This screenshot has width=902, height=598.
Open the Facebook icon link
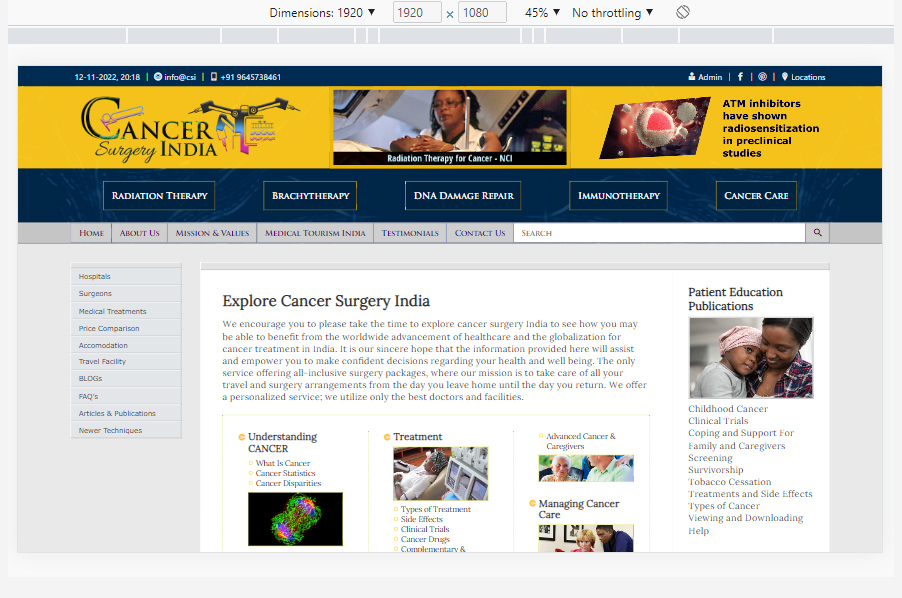click(741, 77)
